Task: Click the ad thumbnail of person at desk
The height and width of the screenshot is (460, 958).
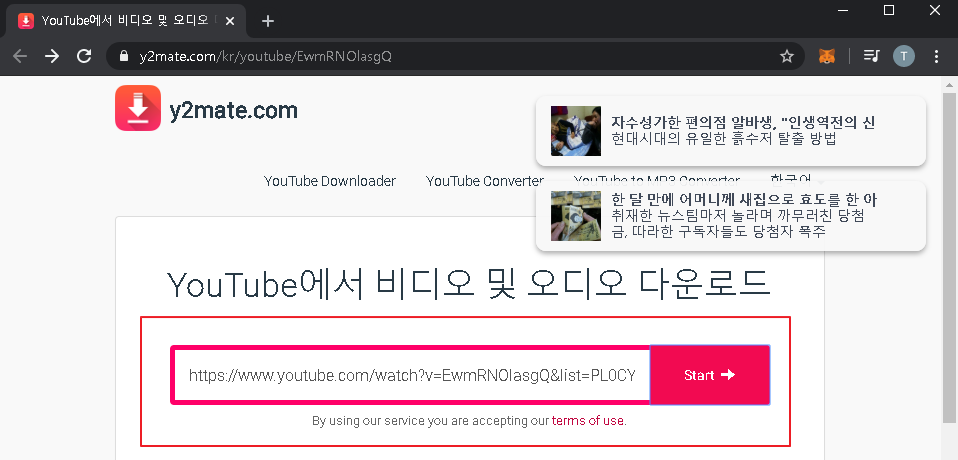Action: point(576,131)
